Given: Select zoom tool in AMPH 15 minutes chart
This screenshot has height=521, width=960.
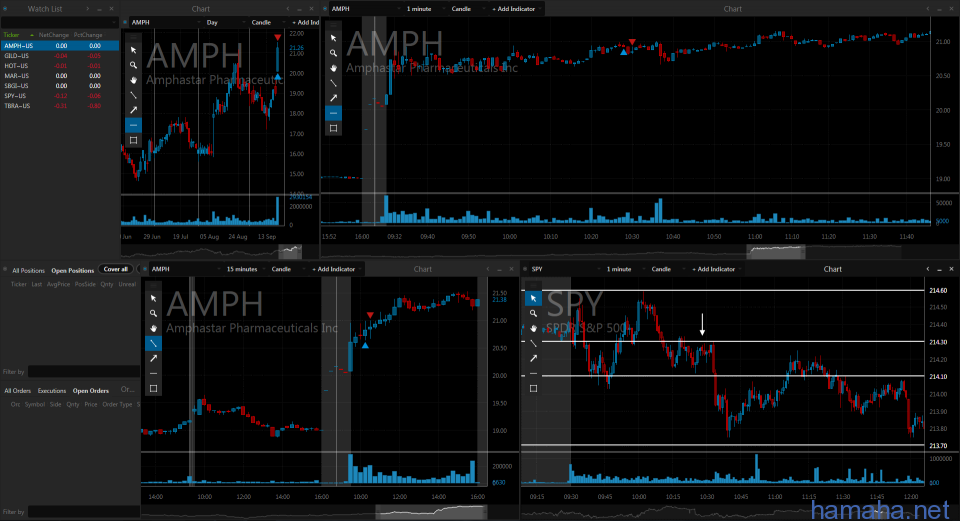Looking at the screenshot, I should click(x=154, y=313).
